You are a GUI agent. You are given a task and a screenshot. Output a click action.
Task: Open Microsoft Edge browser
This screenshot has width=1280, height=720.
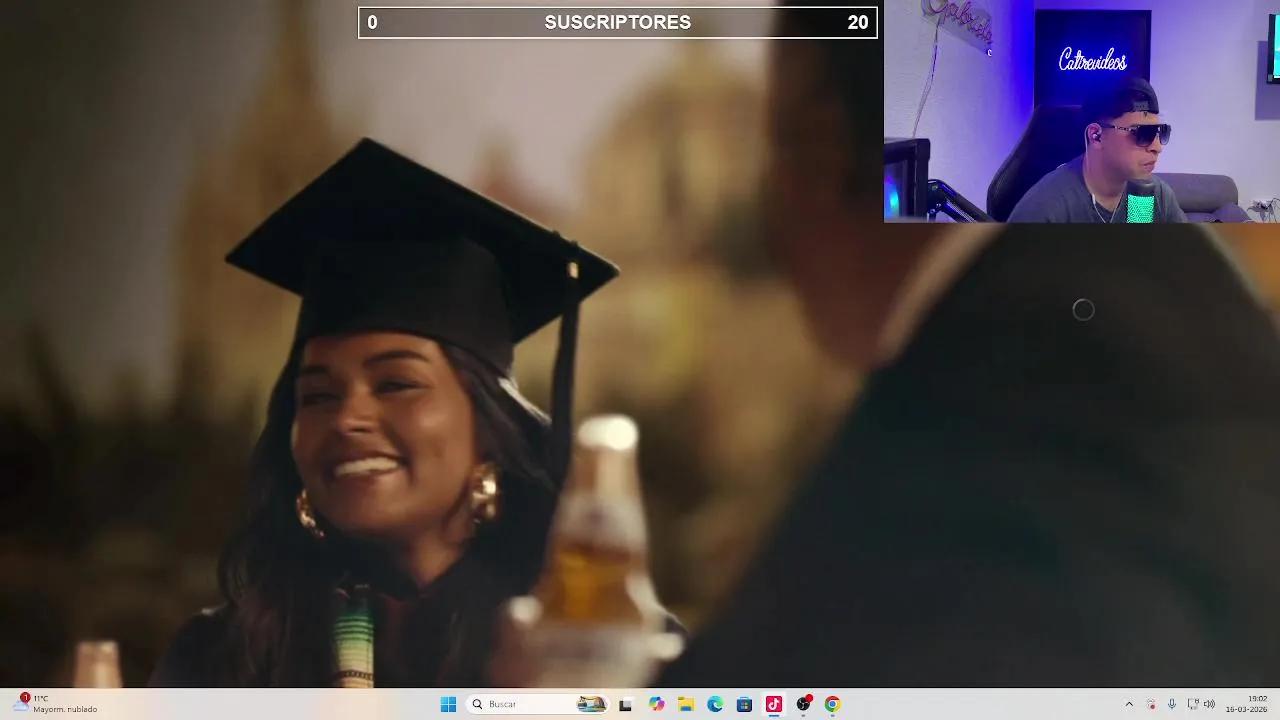715,704
